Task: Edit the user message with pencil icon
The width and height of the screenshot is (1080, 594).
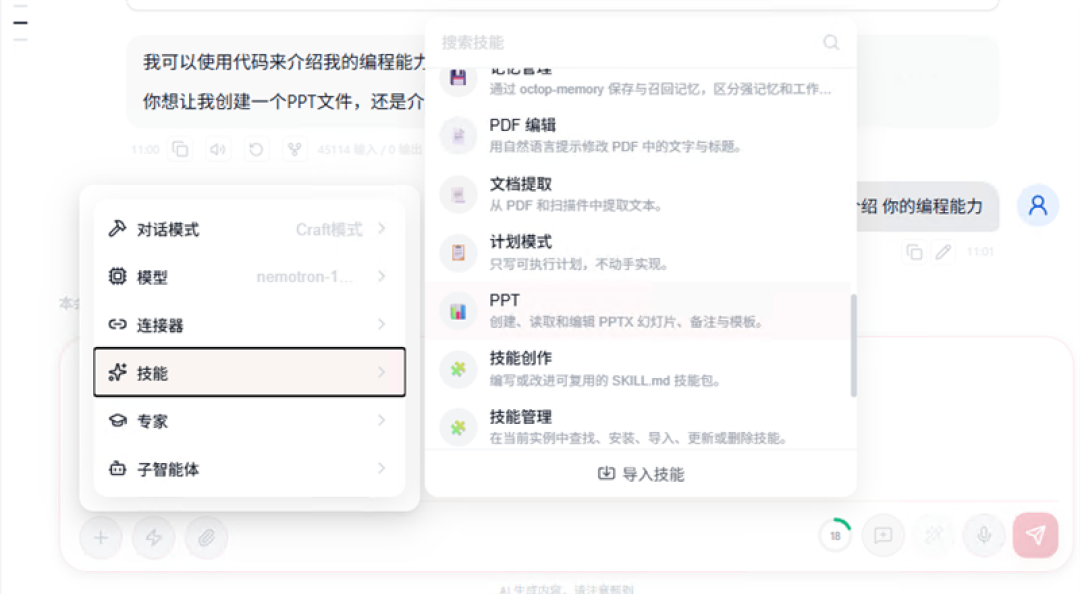Action: click(x=943, y=252)
